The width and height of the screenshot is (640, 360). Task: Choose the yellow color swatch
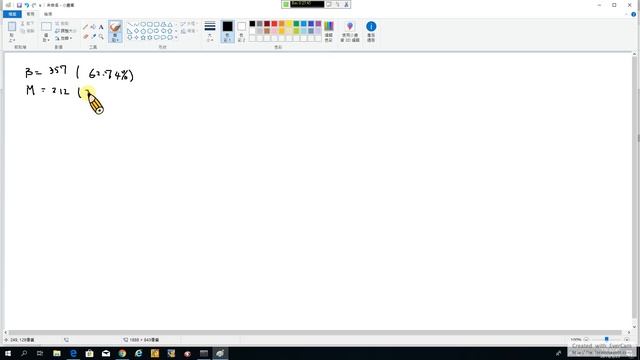(289, 24)
